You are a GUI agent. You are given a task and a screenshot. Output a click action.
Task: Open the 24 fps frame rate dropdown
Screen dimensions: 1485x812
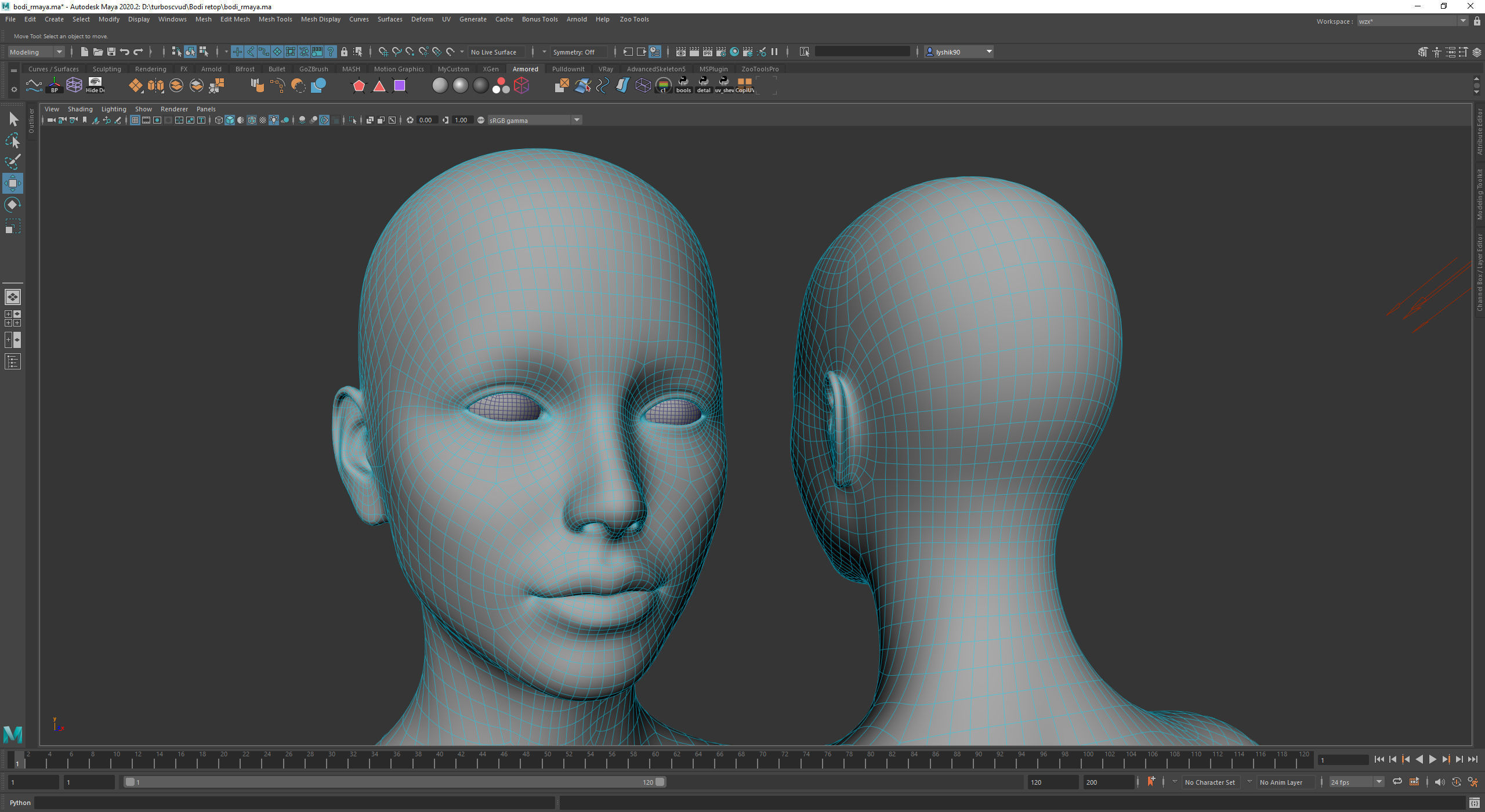point(1356,782)
